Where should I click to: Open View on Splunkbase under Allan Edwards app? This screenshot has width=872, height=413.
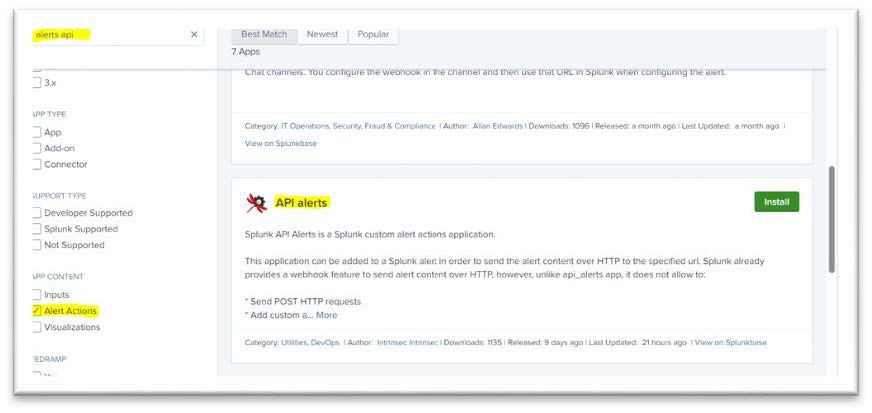281,143
